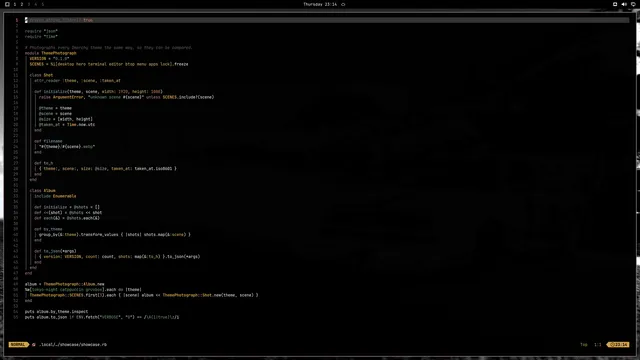Click the puts album.to_json line
Viewport: 640px width, 360px height.
tap(102, 317)
